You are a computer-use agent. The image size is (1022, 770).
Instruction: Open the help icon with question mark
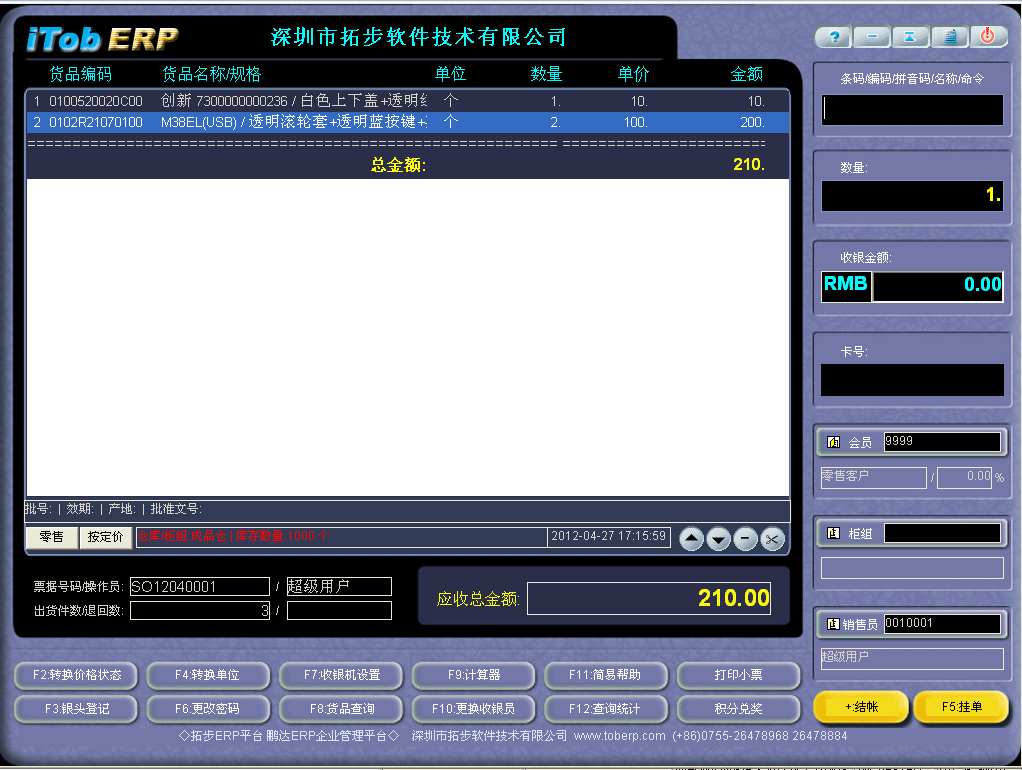click(833, 36)
